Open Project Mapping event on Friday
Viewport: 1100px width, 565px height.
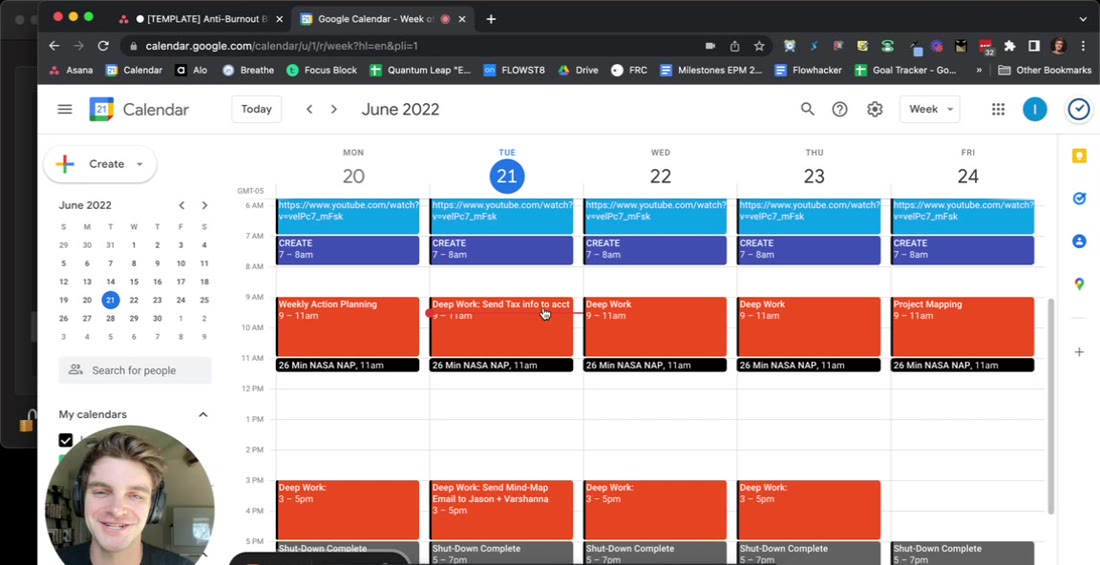click(962, 326)
